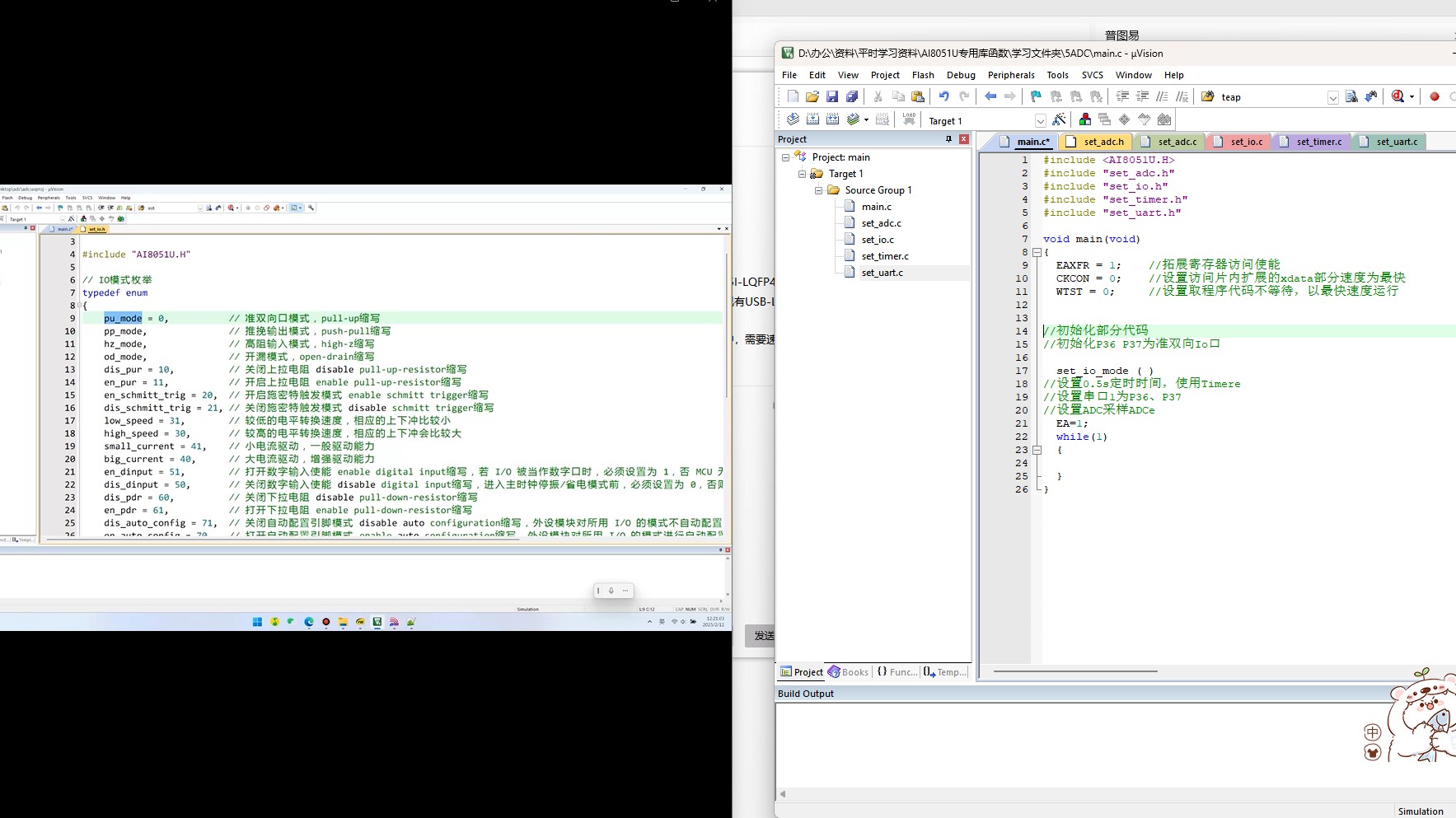
Task: Click the Paste clipboard icon
Action: tap(918, 96)
